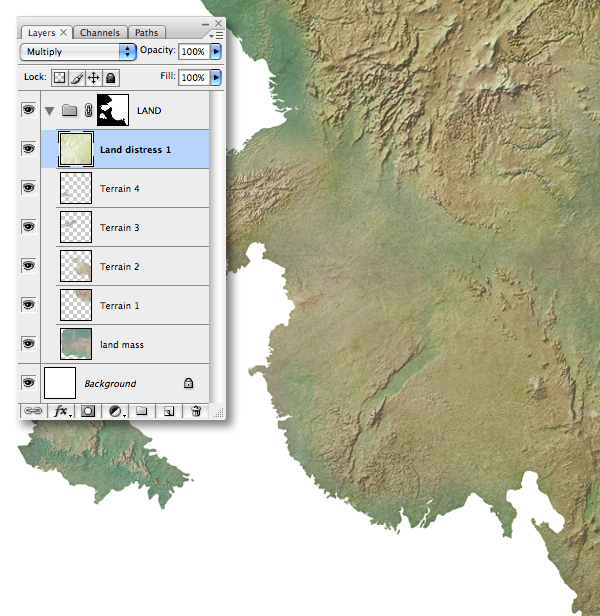600x616 pixels.
Task: Select the LAND group mask thumbnail
Action: coord(113,110)
